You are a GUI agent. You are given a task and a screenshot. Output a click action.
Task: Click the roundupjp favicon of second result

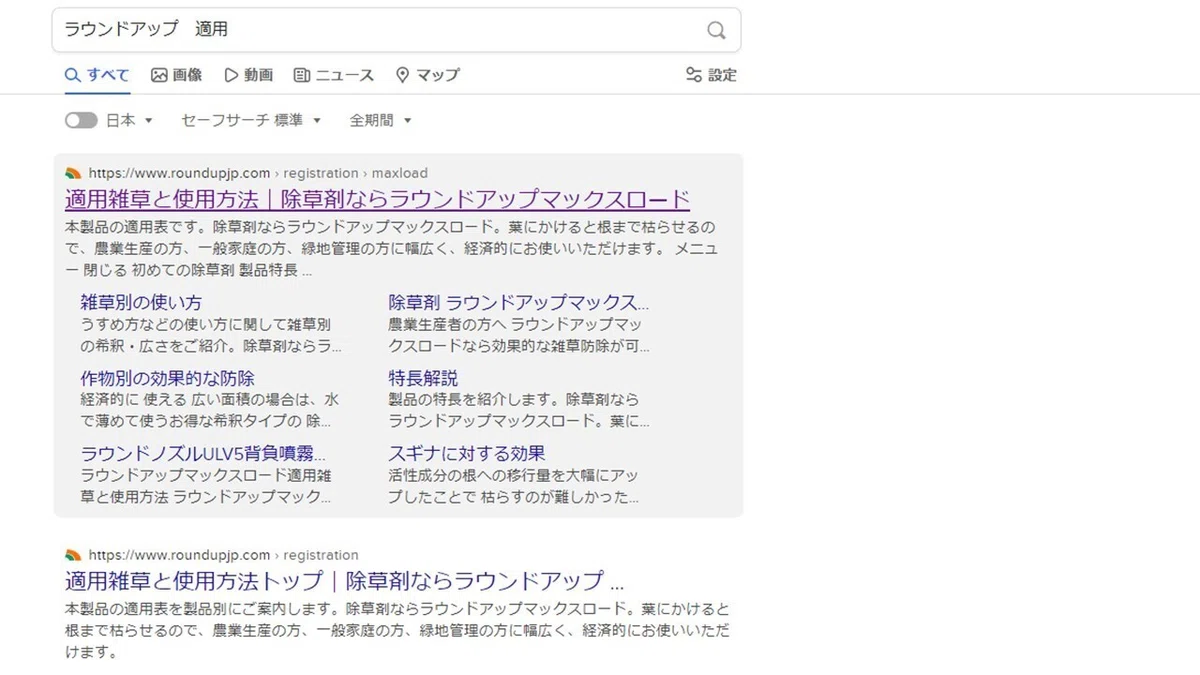point(73,555)
